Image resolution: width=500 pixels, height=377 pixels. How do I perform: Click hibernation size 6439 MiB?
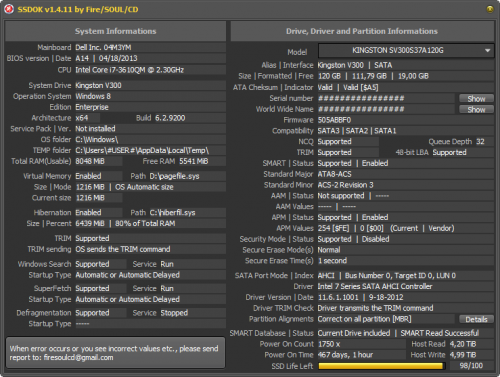pyautogui.click(x=90, y=223)
